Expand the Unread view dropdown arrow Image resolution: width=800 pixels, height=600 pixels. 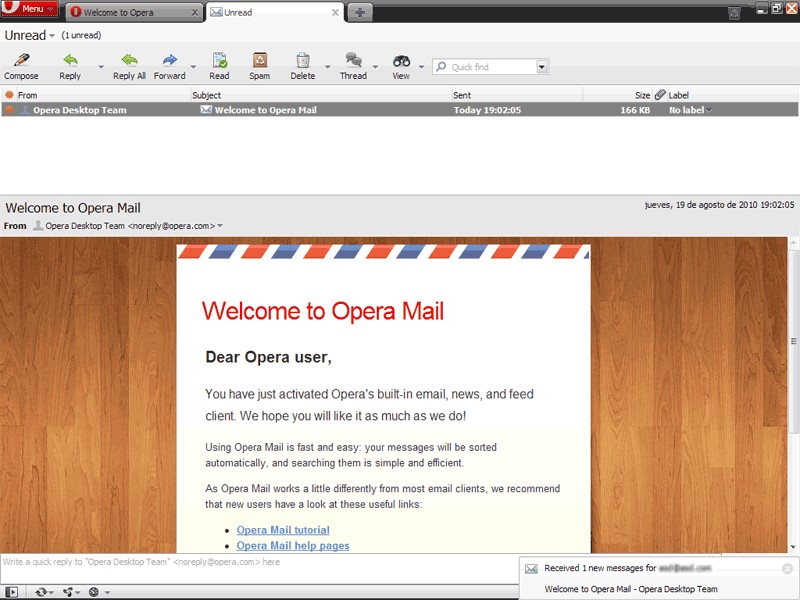click(52, 36)
